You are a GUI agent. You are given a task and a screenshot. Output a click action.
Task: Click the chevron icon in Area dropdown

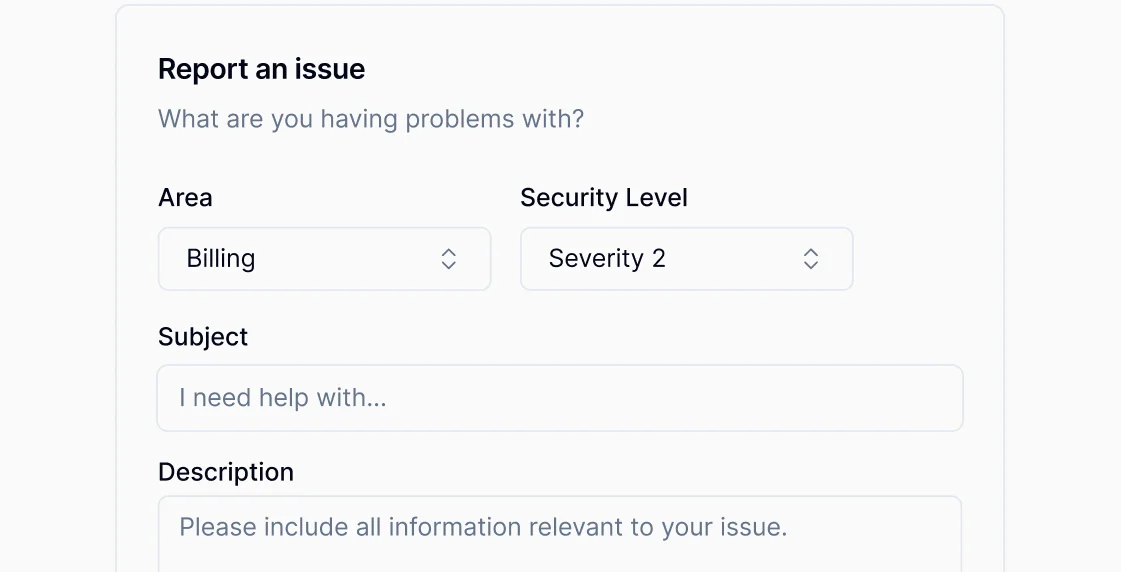[x=449, y=259]
